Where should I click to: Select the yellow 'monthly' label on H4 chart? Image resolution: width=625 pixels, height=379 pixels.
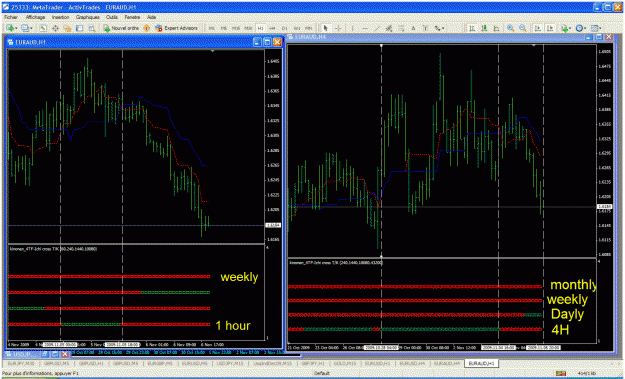[573, 285]
